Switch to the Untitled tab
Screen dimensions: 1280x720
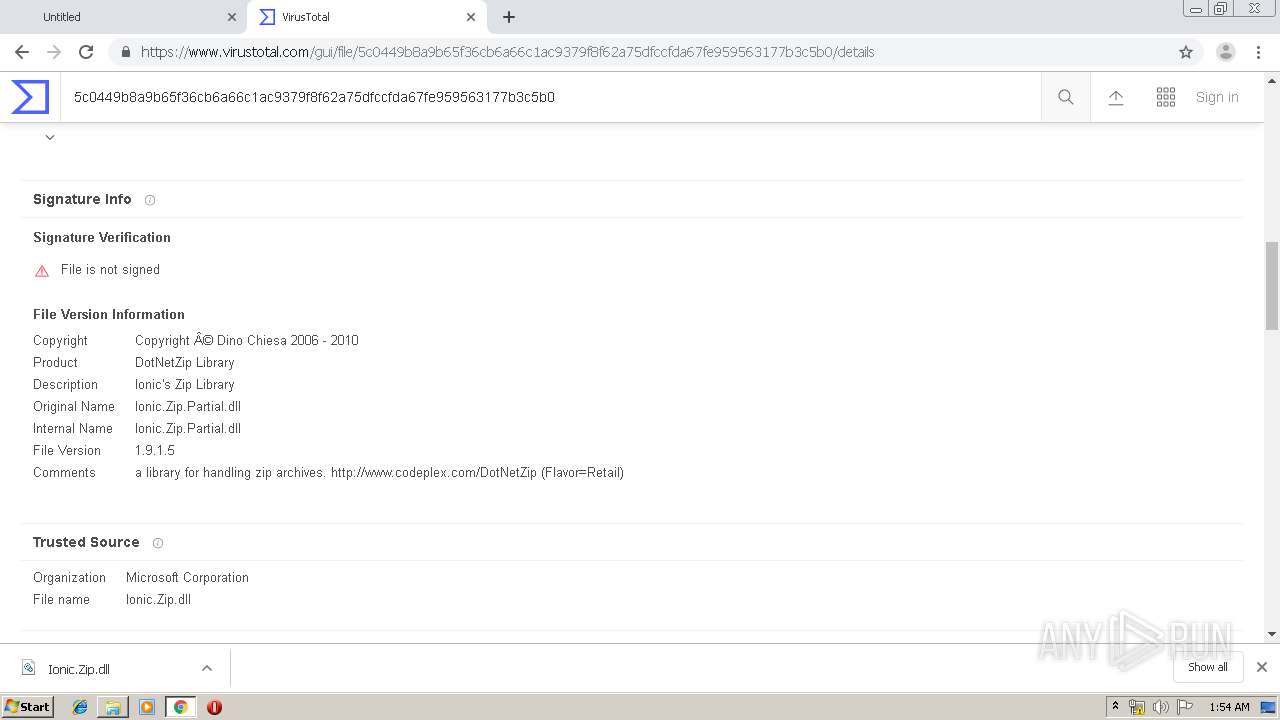click(x=122, y=17)
